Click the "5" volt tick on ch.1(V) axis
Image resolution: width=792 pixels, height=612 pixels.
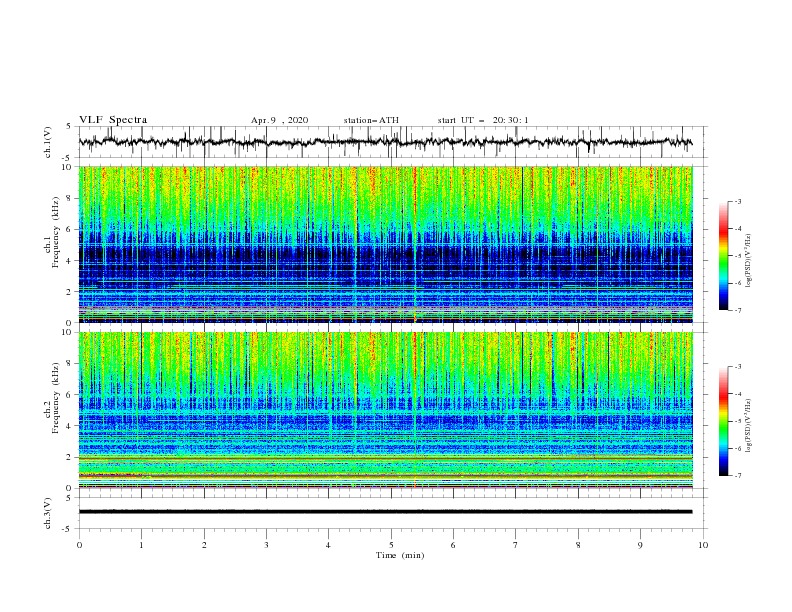click(70, 126)
